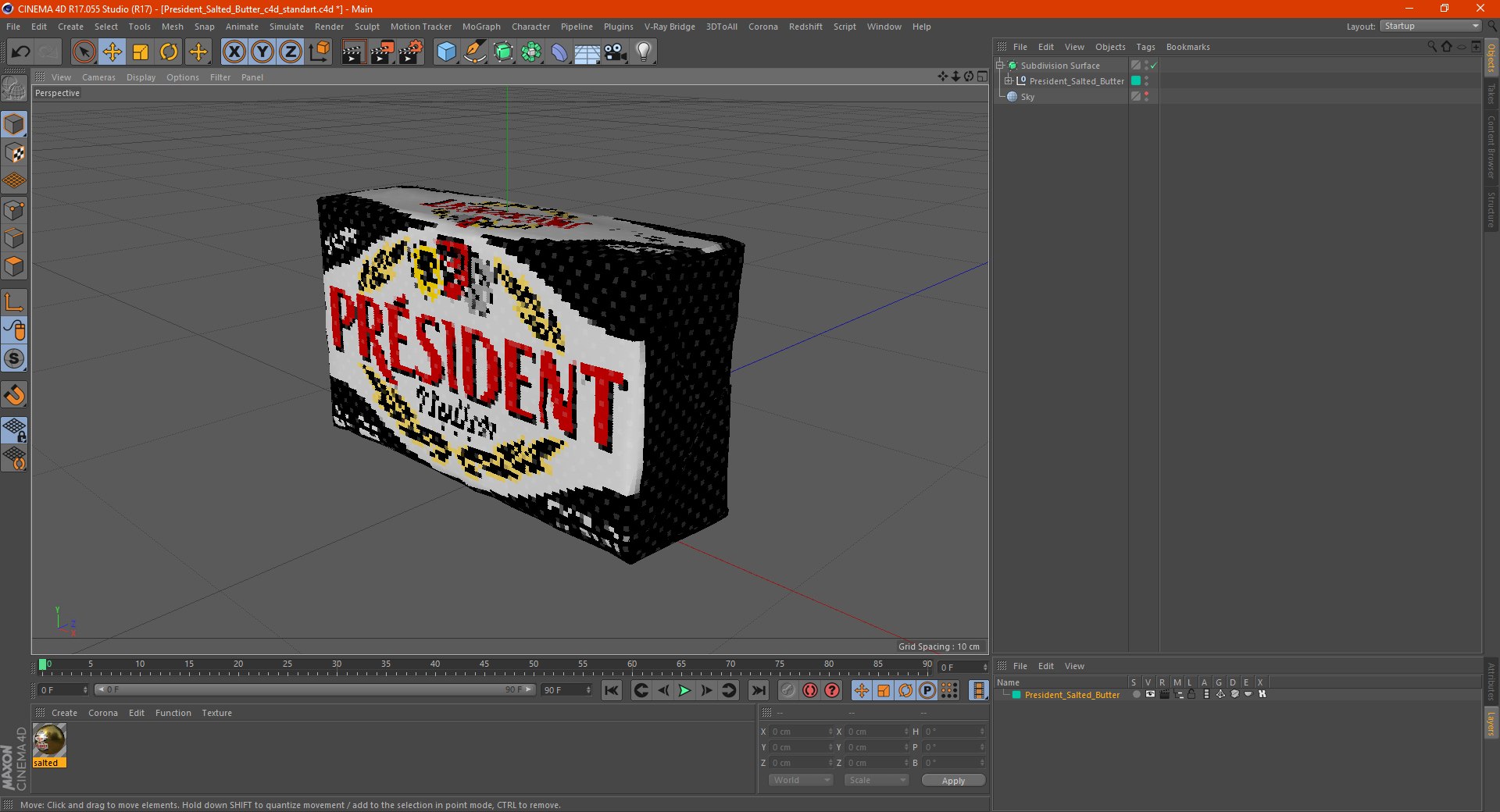The width and height of the screenshot is (1500, 812).
Task: Switch to Model mode
Action: coord(14,124)
